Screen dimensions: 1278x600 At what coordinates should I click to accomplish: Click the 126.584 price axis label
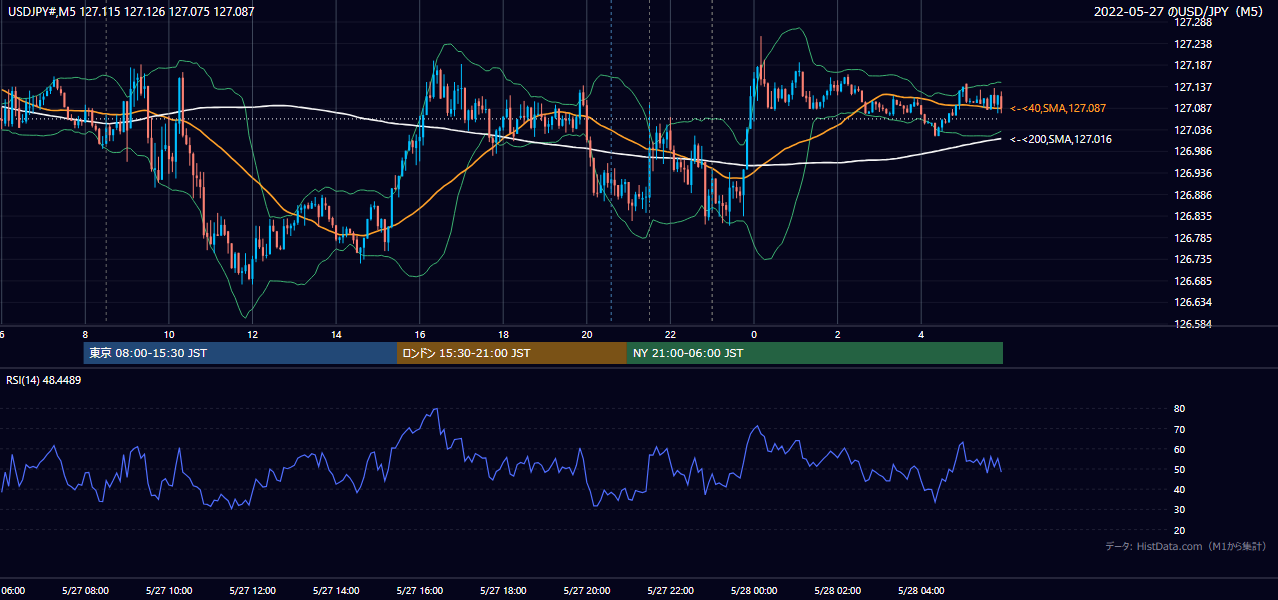pyautogui.click(x=1193, y=324)
